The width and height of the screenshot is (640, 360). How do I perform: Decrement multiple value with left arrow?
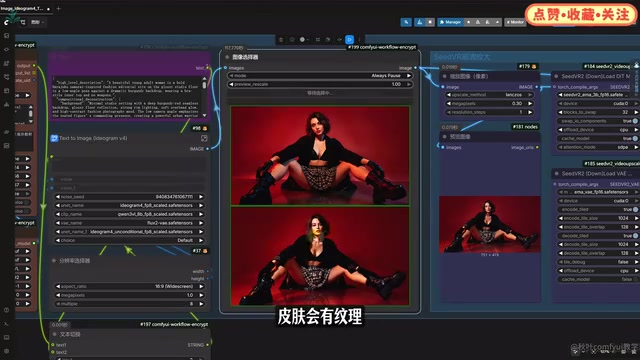tap(58, 304)
